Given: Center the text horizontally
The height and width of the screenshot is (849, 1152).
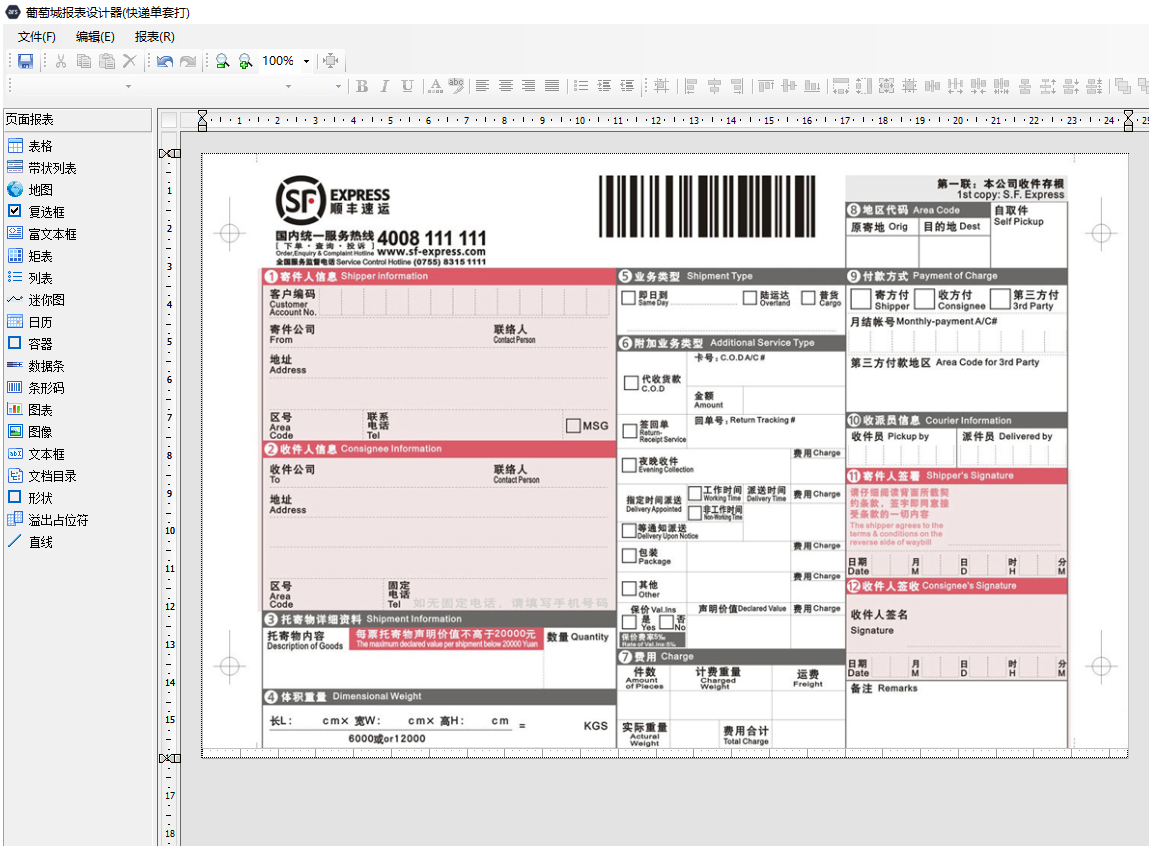Looking at the screenshot, I should [505, 86].
